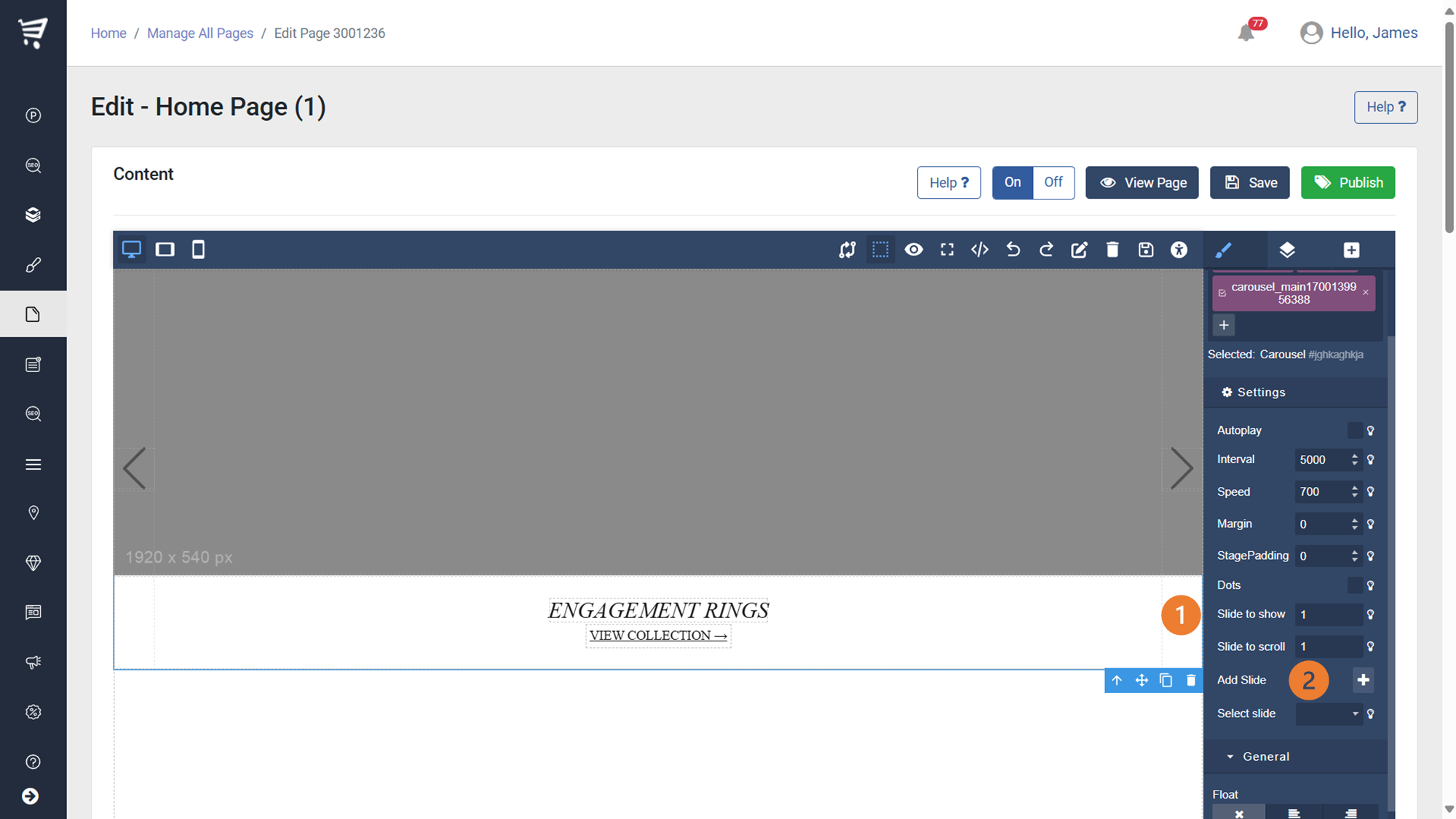Collapse the General section
Screen dimensions: 1456x819
(1265, 756)
